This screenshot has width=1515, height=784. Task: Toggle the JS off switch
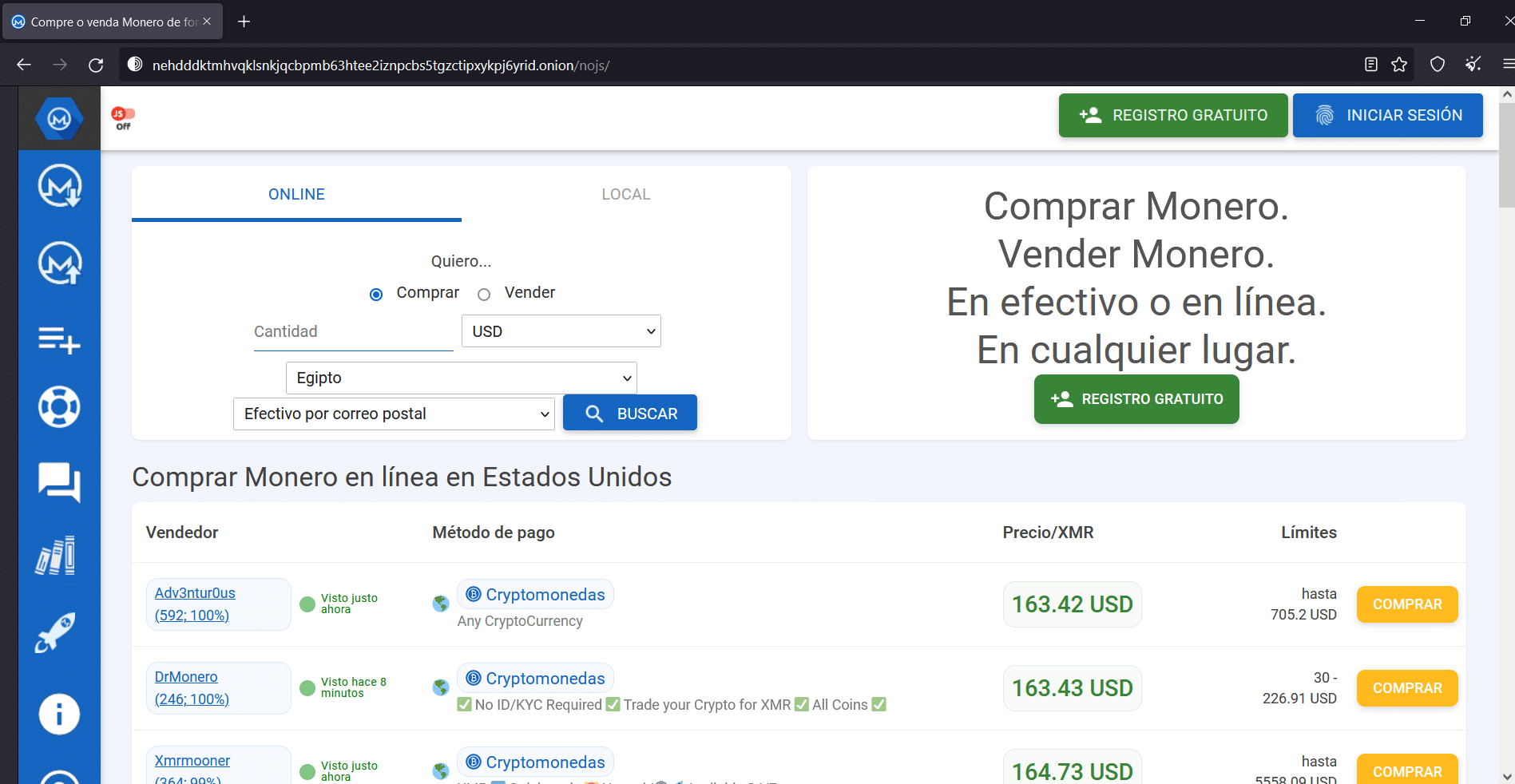[x=123, y=118]
